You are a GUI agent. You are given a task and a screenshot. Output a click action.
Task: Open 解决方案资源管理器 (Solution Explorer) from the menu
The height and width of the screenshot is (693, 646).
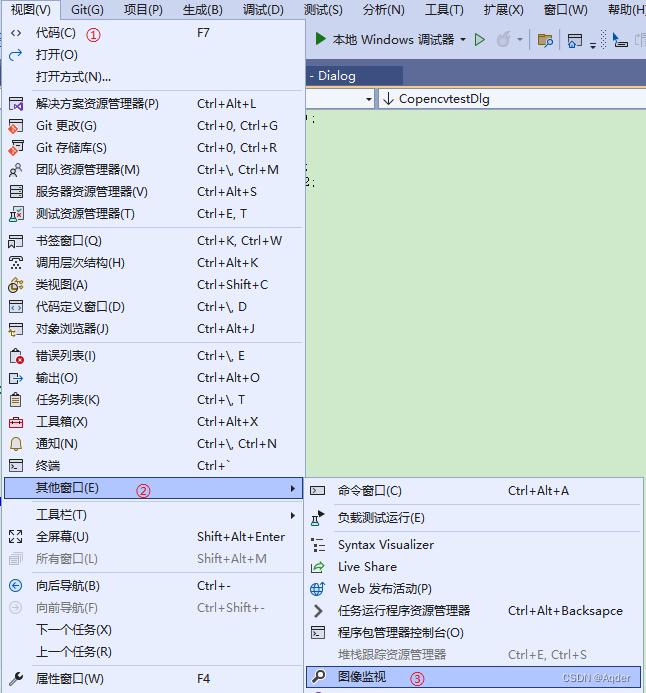(97, 104)
